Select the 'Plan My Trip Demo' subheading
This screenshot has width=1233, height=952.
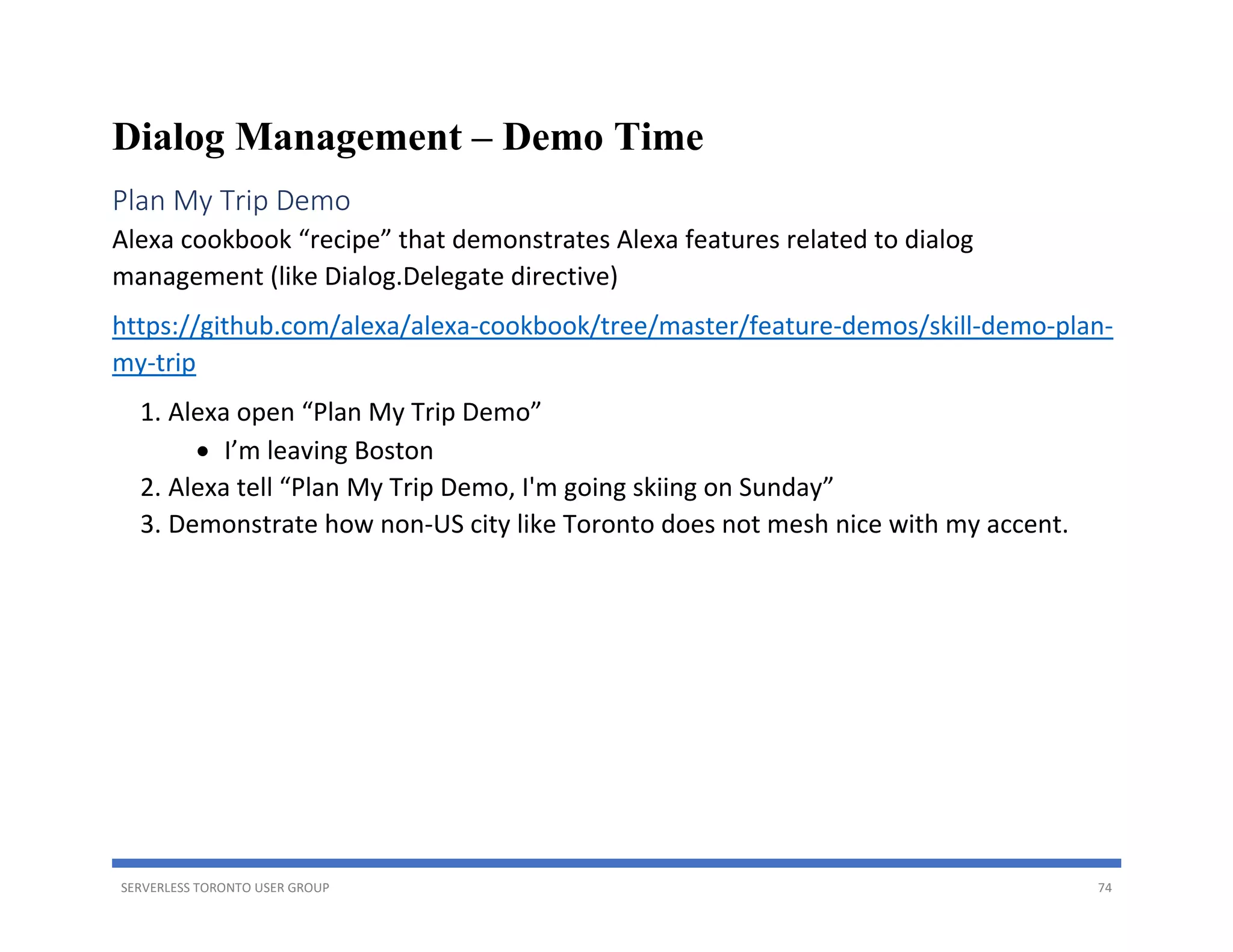click(231, 201)
